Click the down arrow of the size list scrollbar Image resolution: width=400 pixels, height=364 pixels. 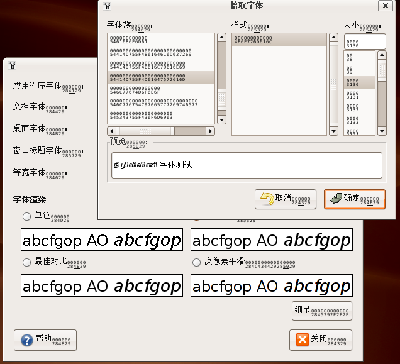tap(382, 131)
